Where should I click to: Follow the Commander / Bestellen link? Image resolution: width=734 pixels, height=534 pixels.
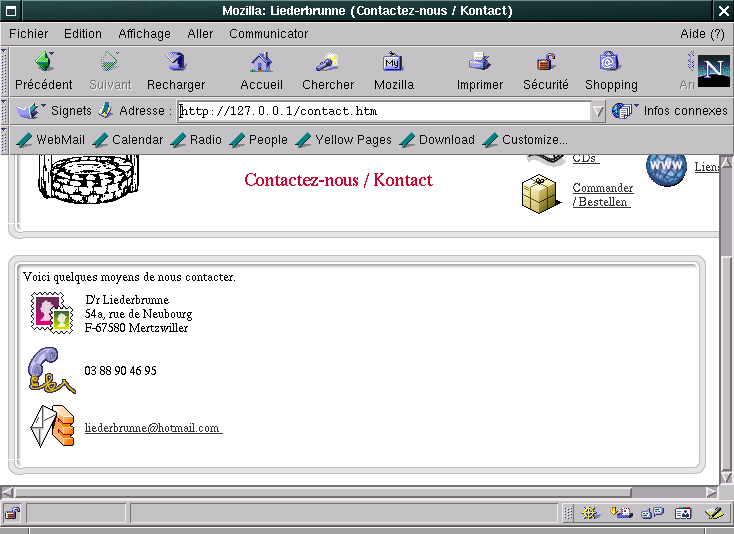(x=602, y=195)
